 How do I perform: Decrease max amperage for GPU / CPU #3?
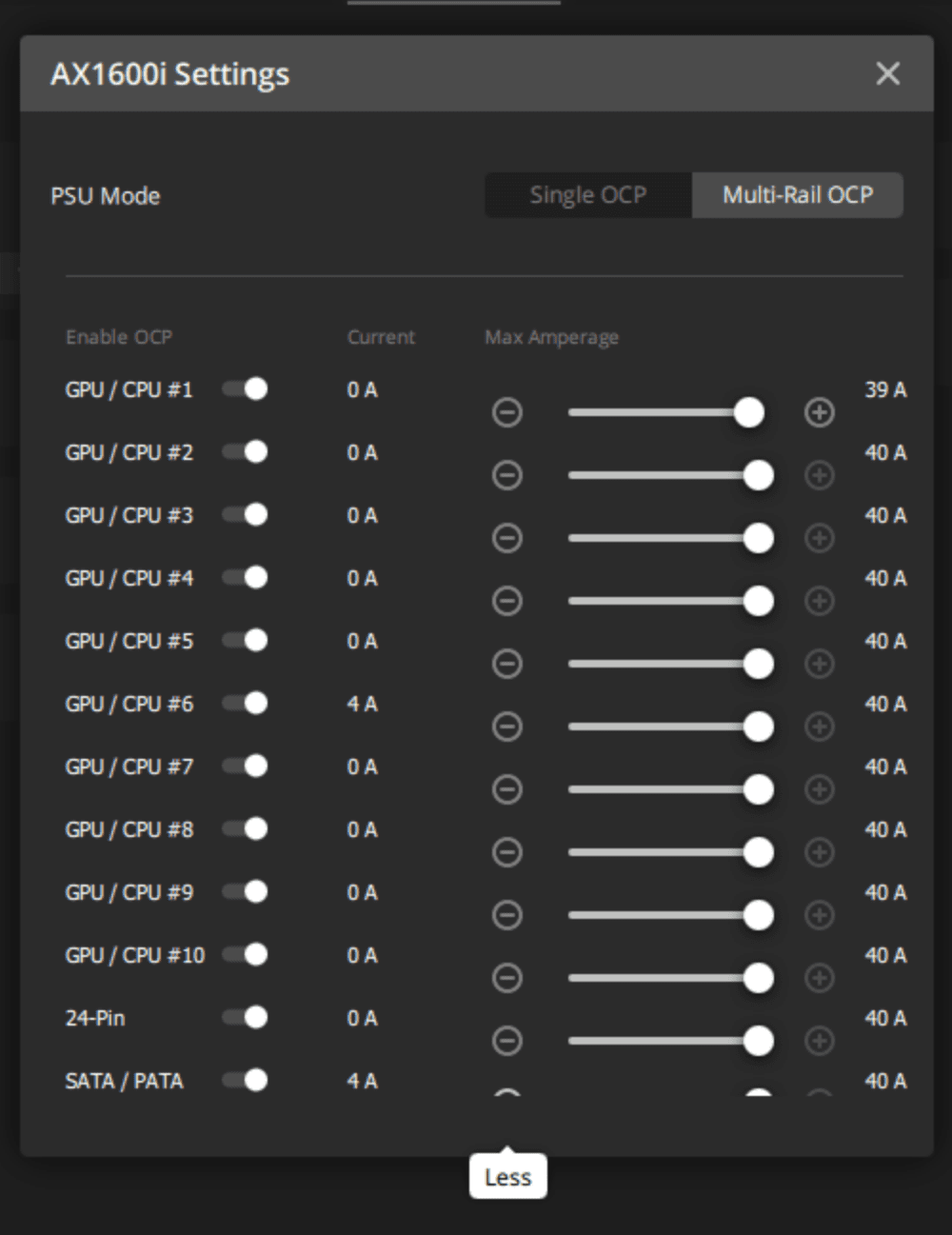506,538
